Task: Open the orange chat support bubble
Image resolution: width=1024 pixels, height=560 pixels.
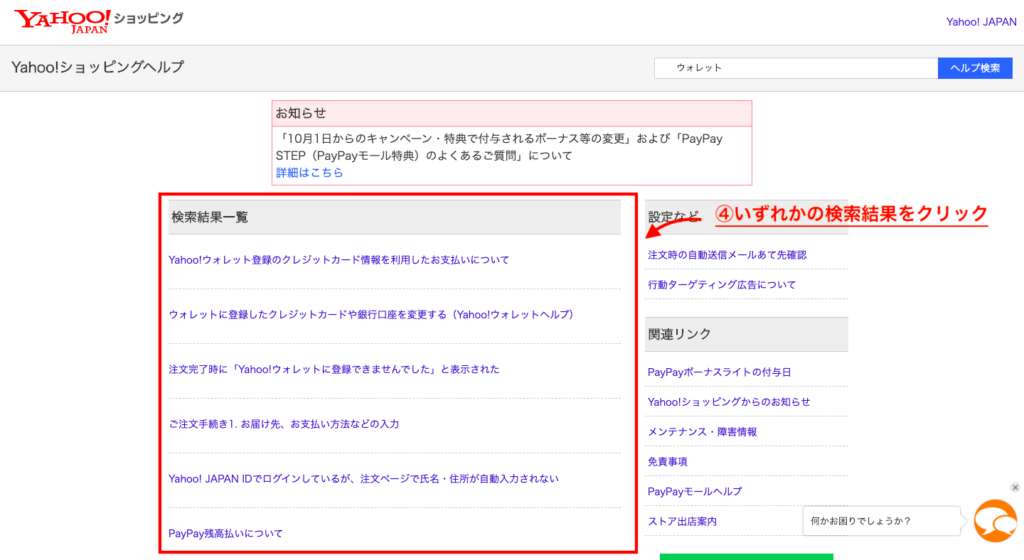Action: click(995, 521)
